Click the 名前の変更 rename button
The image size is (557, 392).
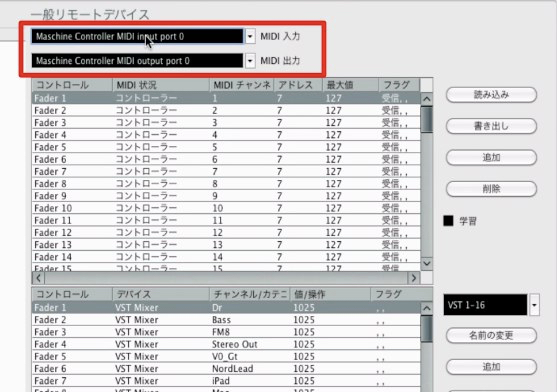[x=491, y=335]
